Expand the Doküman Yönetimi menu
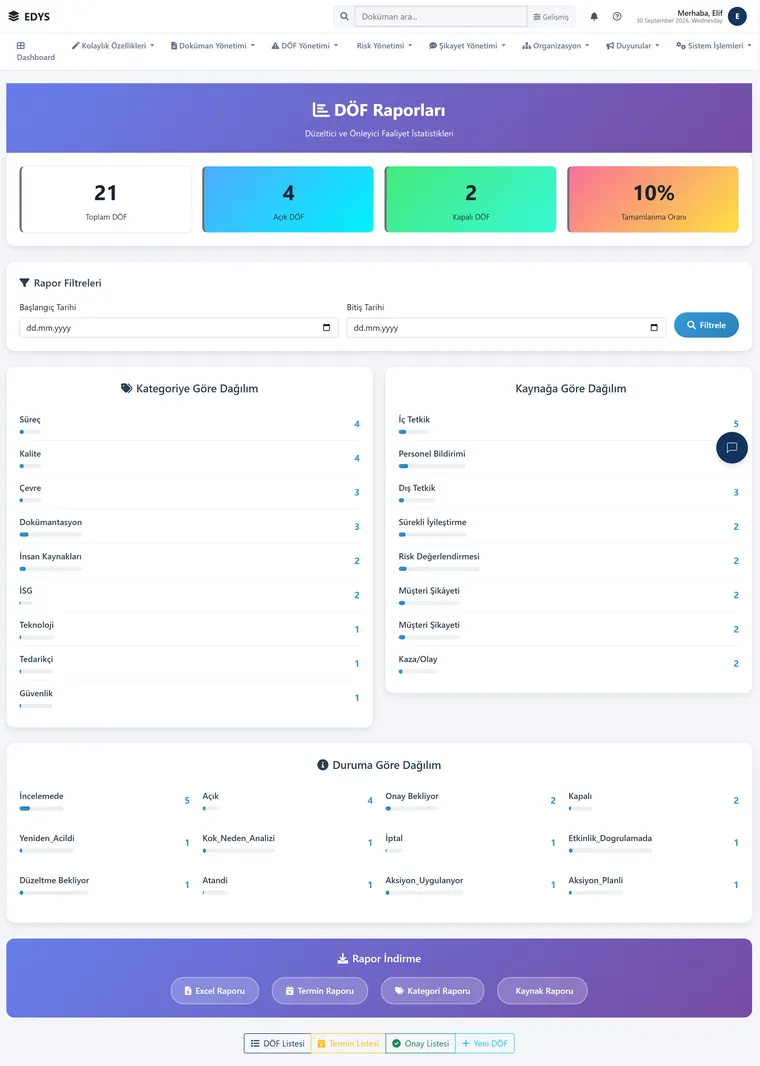Viewport: 760px width, 1066px height. [x=213, y=46]
